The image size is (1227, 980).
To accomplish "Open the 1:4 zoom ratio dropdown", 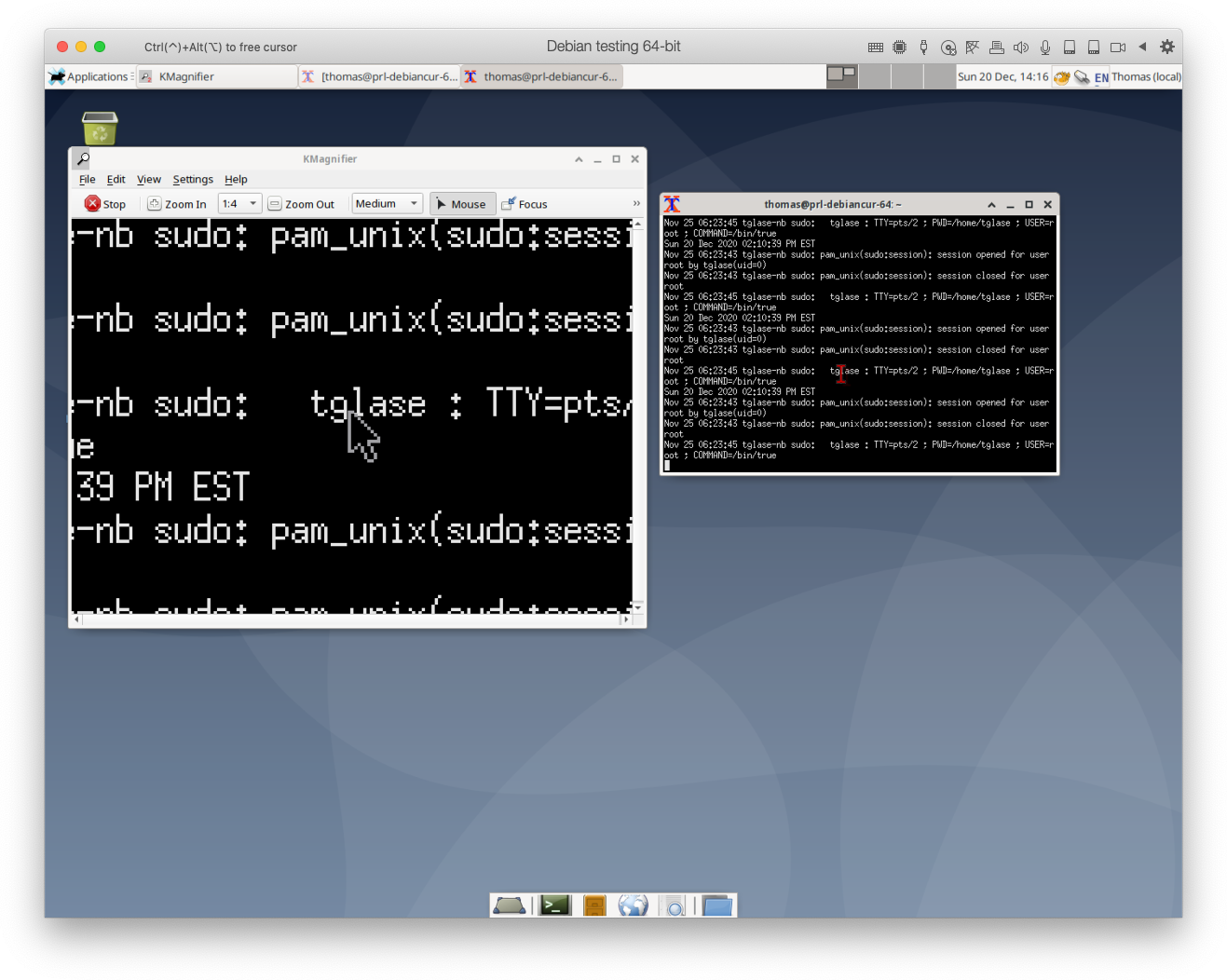I will 239,204.
